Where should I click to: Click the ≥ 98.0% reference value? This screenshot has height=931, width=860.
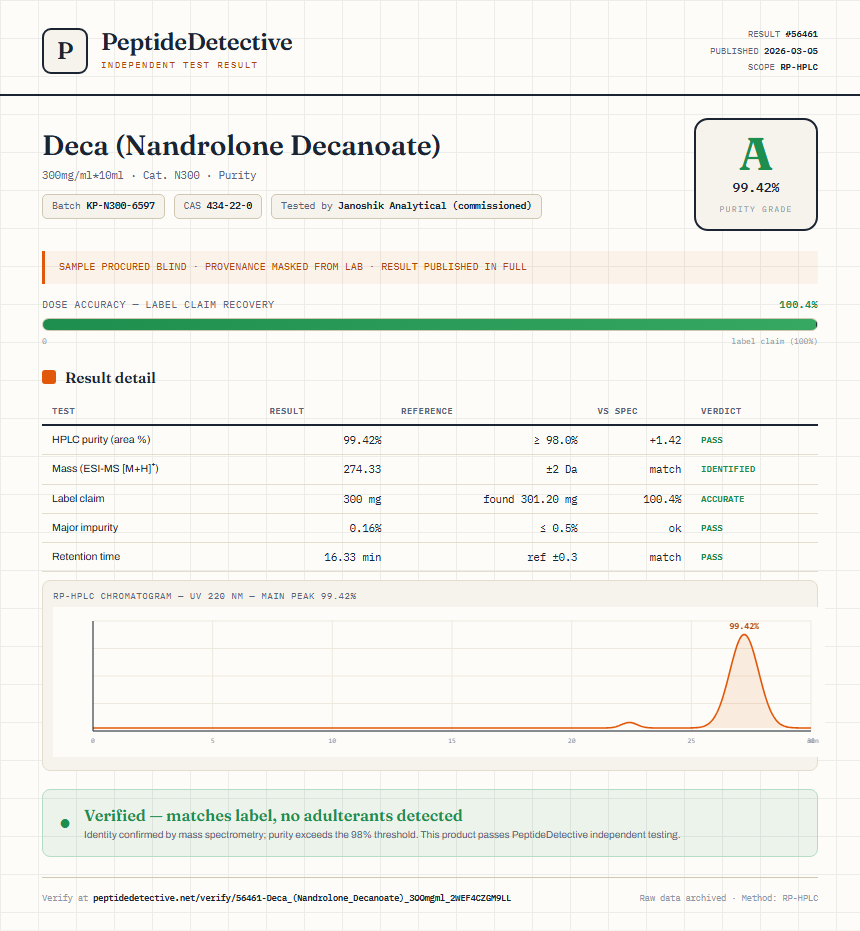pyautogui.click(x=555, y=440)
